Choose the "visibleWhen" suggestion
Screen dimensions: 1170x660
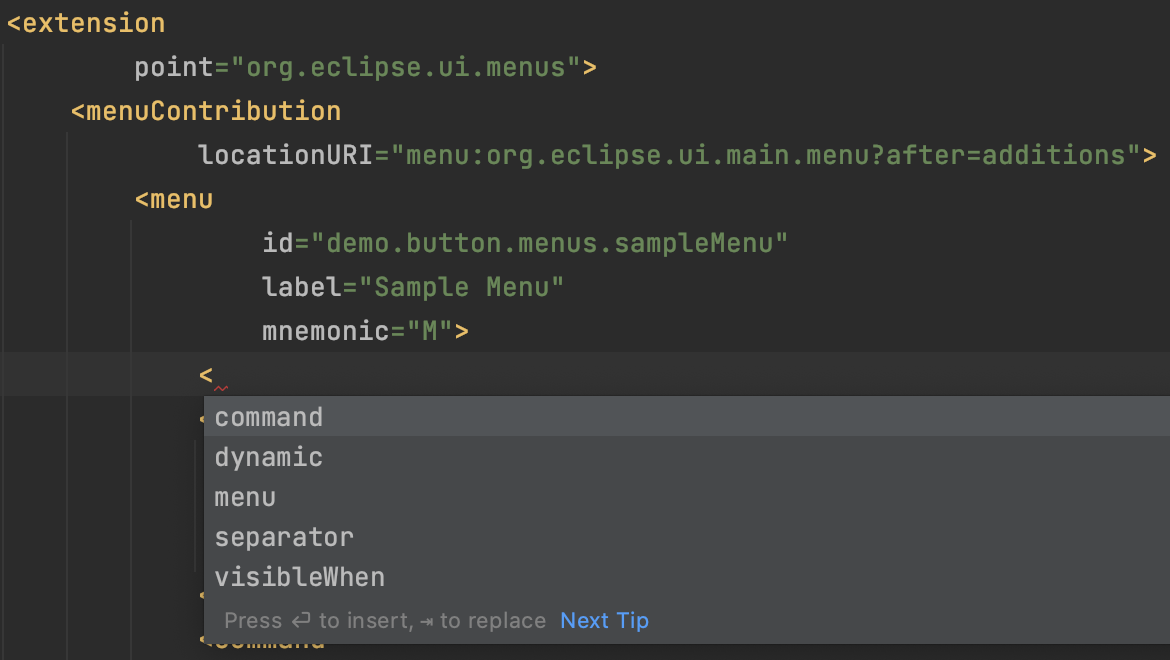click(x=299, y=577)
